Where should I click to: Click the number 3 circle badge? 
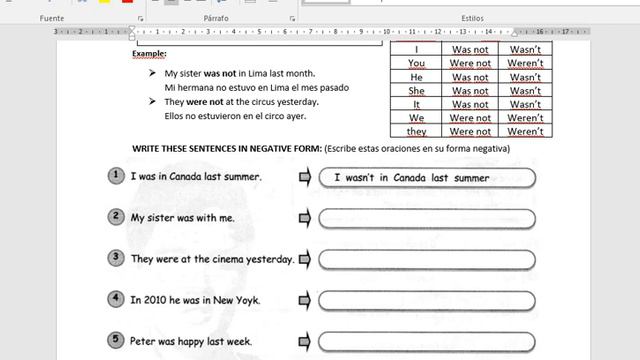pyautogui.click(x=116, y=258)
